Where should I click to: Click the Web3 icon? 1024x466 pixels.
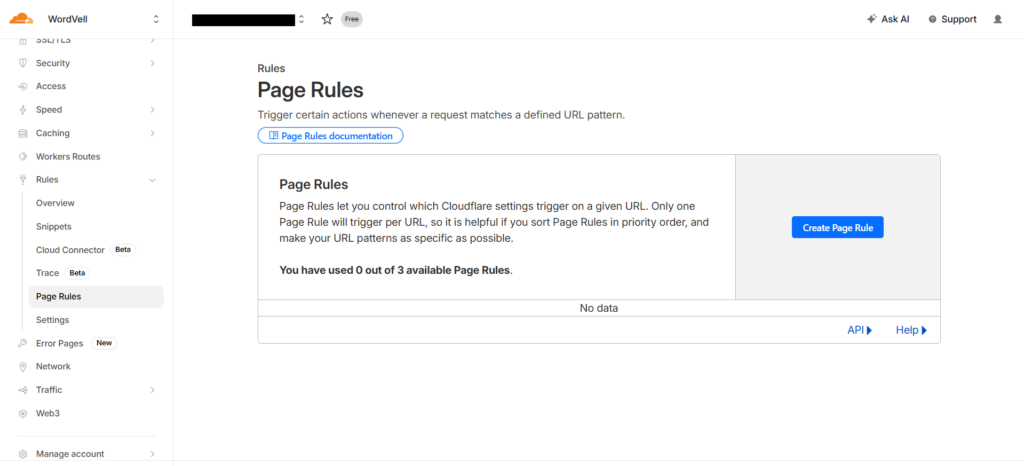[23, 413]
